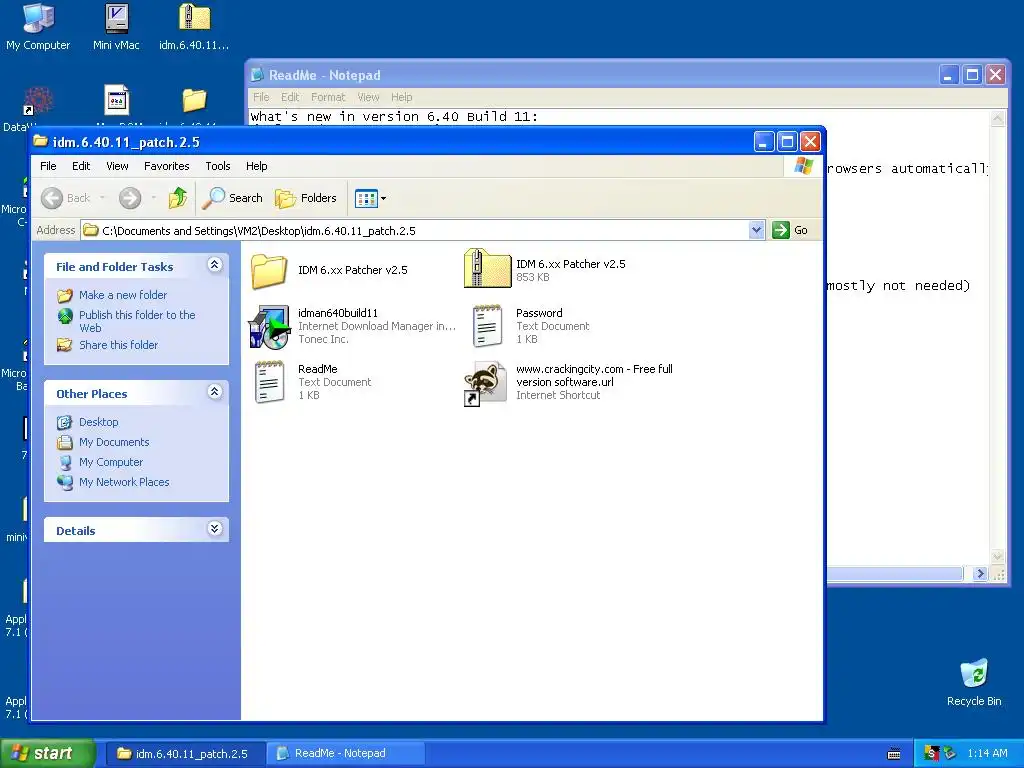Image resolution: width=1024 pixels, height=768 pixels.
Task: Go to Desktop in Other Places
Action: pyautogui.click(x=99, y=422)
